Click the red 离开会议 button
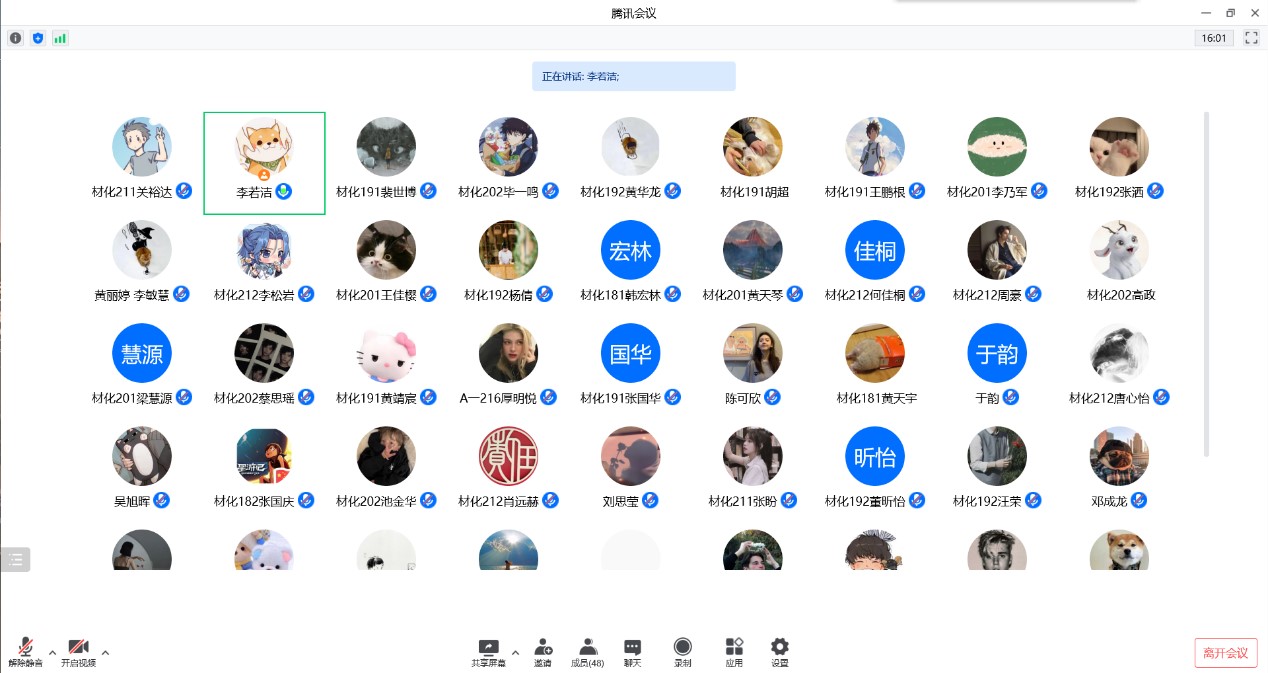This screenshot has height=673, width=1268. (1225, 653)
